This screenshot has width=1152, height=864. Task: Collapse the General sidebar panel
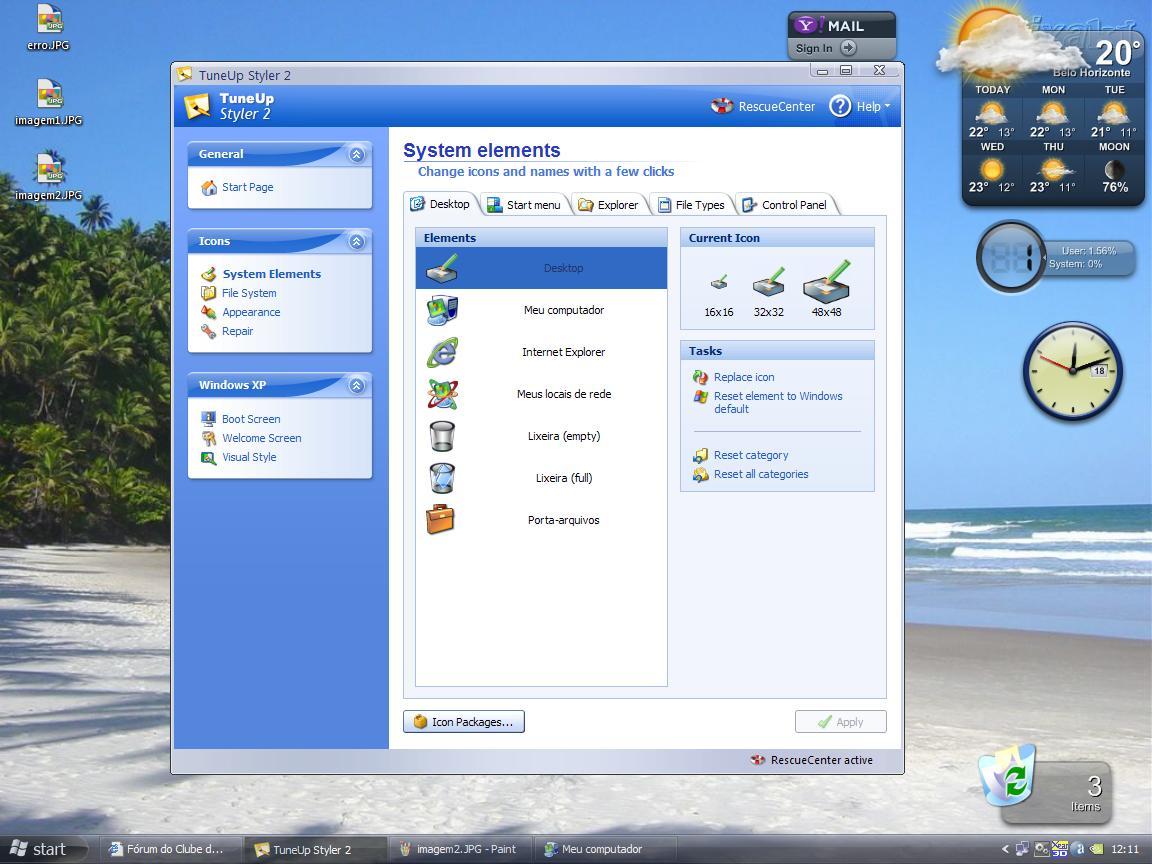tap(357, 154)
